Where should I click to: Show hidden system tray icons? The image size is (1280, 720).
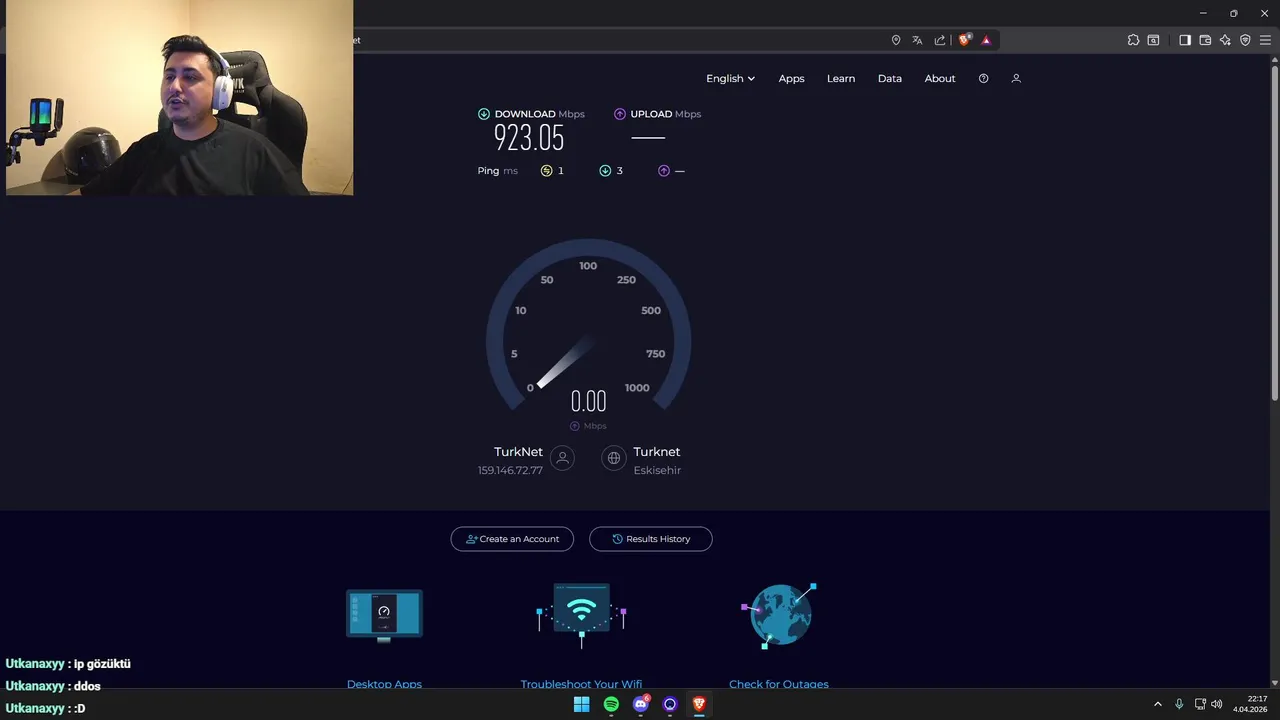click(1158, 704)
